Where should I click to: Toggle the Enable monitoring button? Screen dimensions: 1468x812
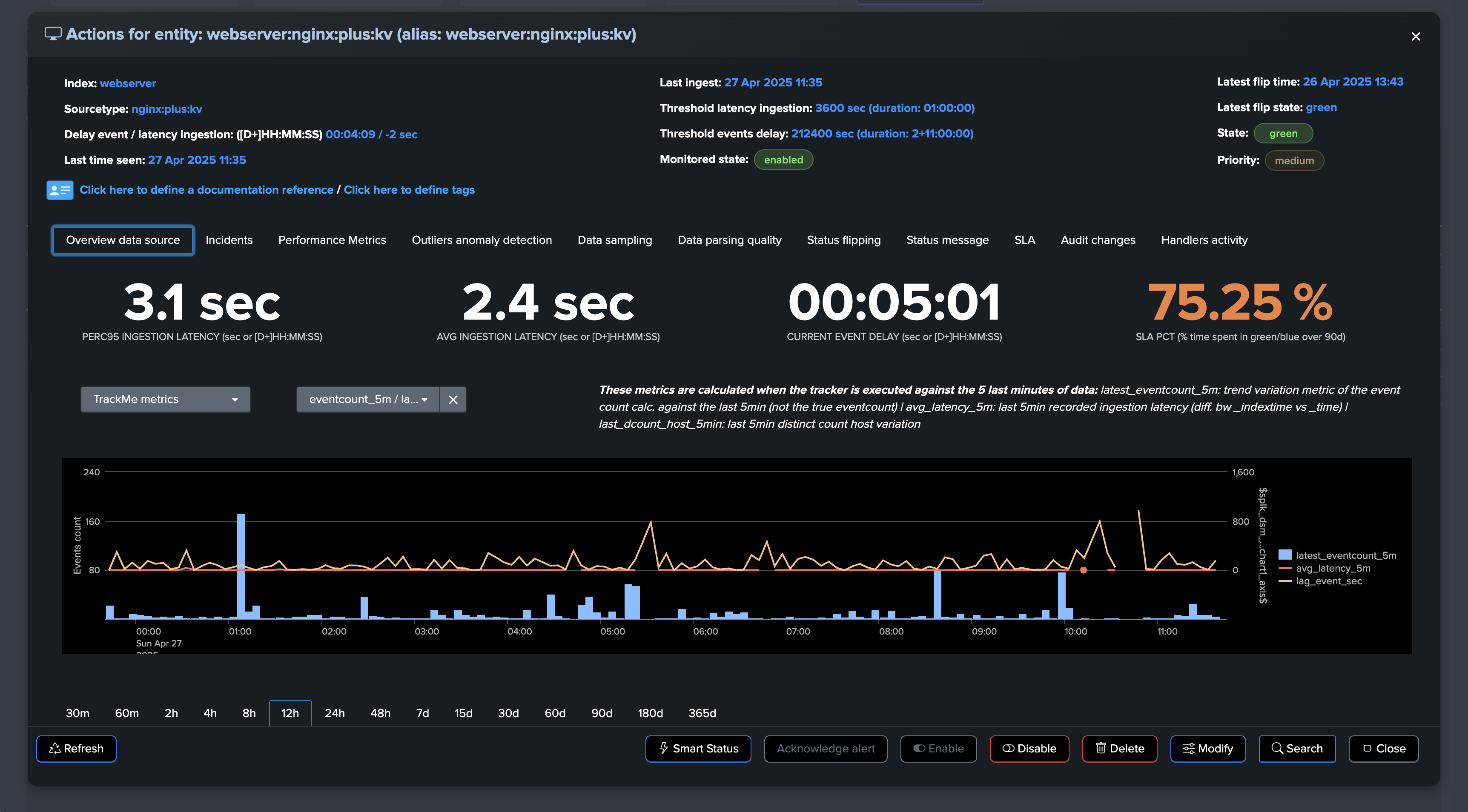click(939, 748)
